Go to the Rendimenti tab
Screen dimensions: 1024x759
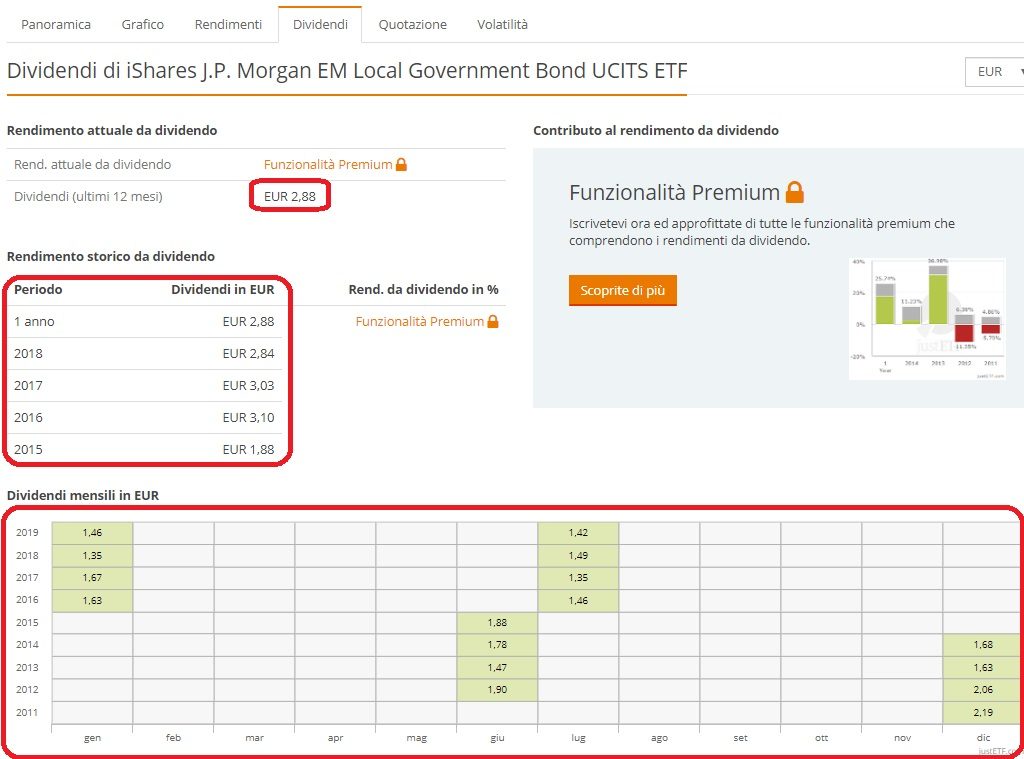coord(228,24)
